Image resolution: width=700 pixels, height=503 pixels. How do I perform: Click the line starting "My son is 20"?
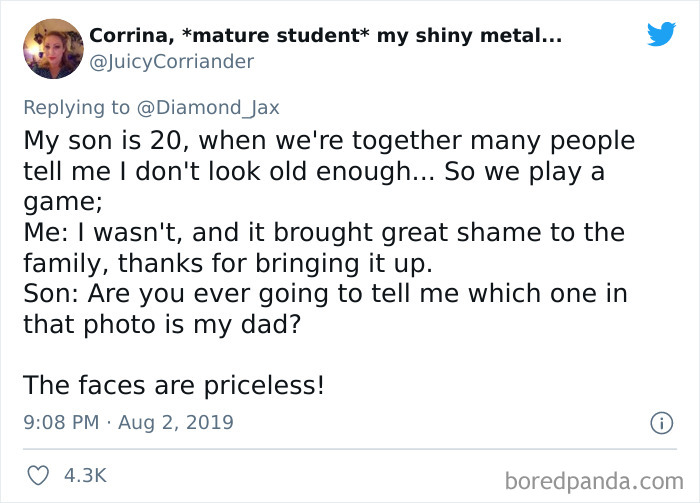329,140
